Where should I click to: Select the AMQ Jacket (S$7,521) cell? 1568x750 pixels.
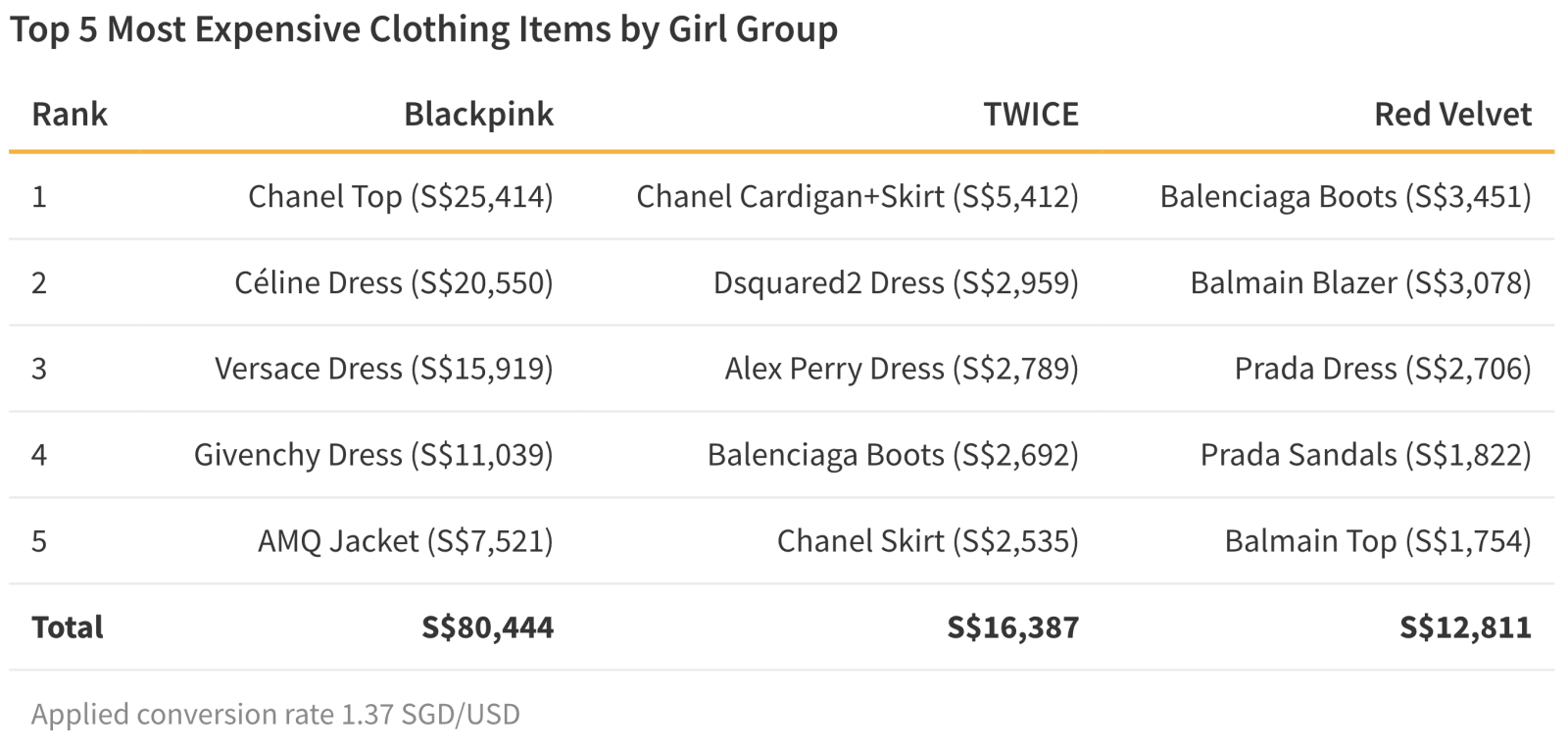tap(406, 541)
